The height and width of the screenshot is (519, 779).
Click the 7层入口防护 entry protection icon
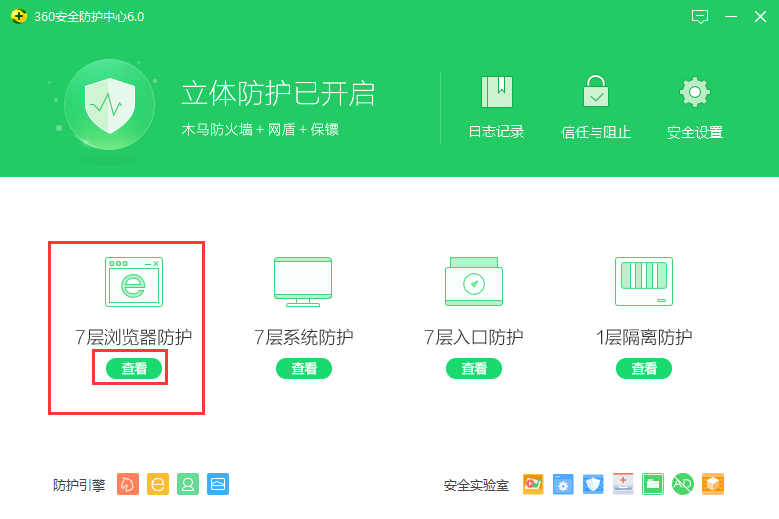tap(474, 281)
